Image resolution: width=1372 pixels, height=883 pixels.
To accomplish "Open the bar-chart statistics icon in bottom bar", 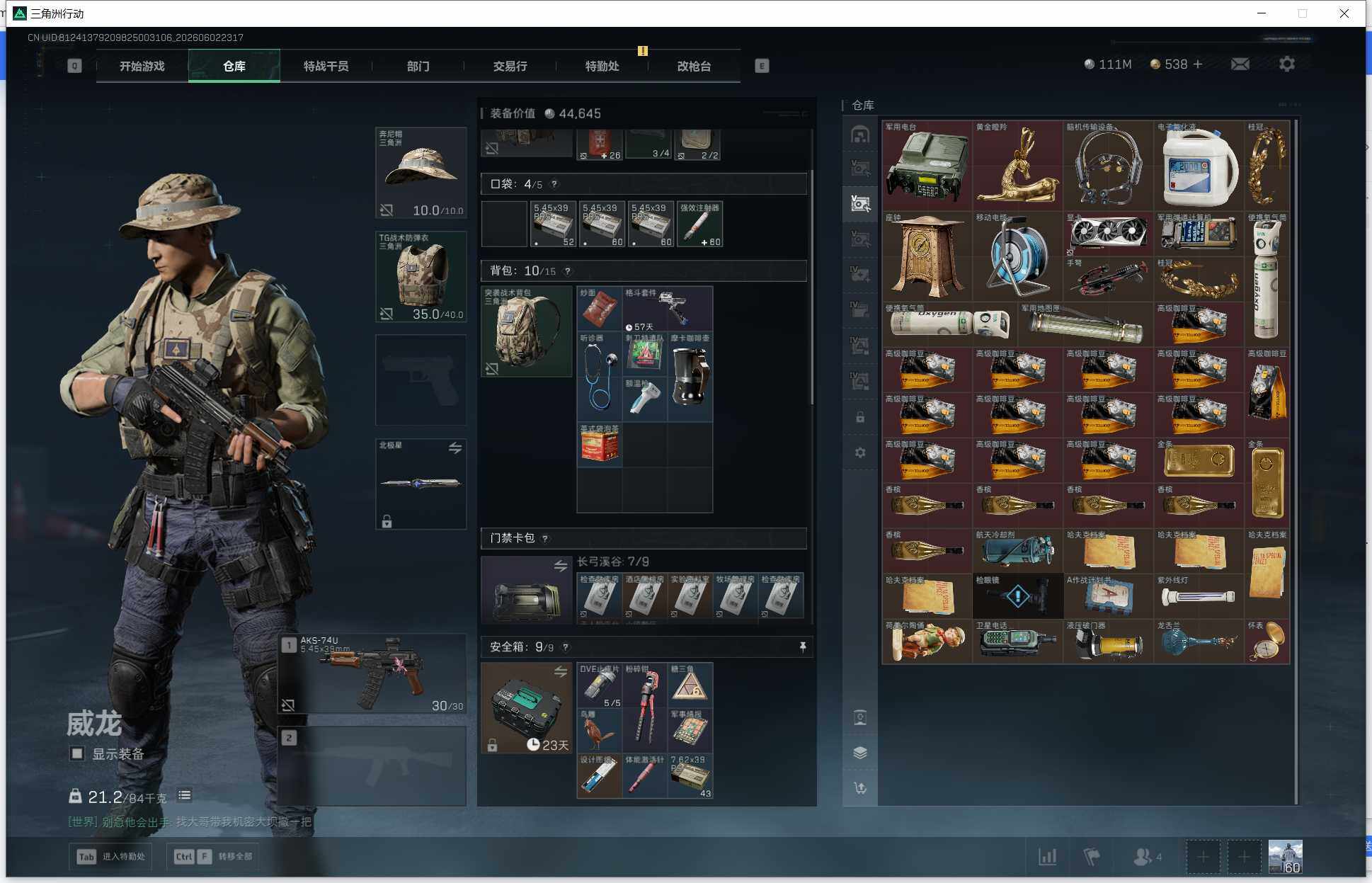I will [x=1048, y=857].
